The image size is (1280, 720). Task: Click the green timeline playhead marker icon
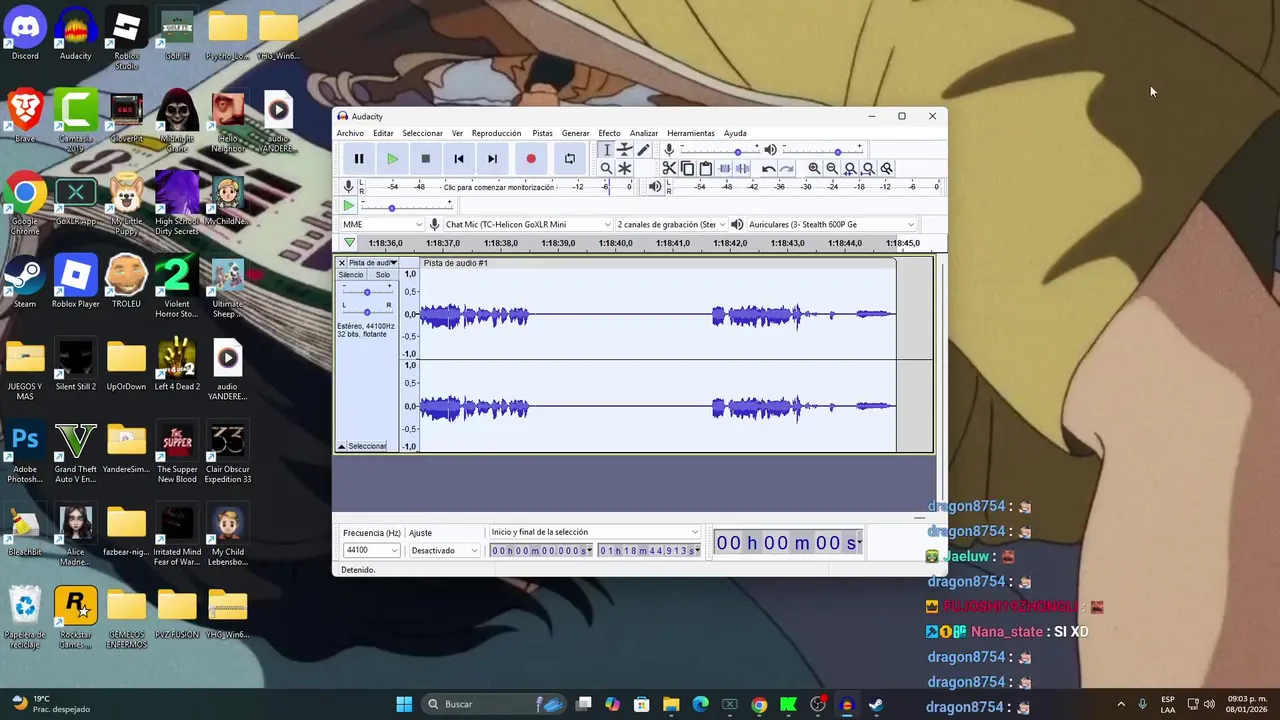click(349, 243)
